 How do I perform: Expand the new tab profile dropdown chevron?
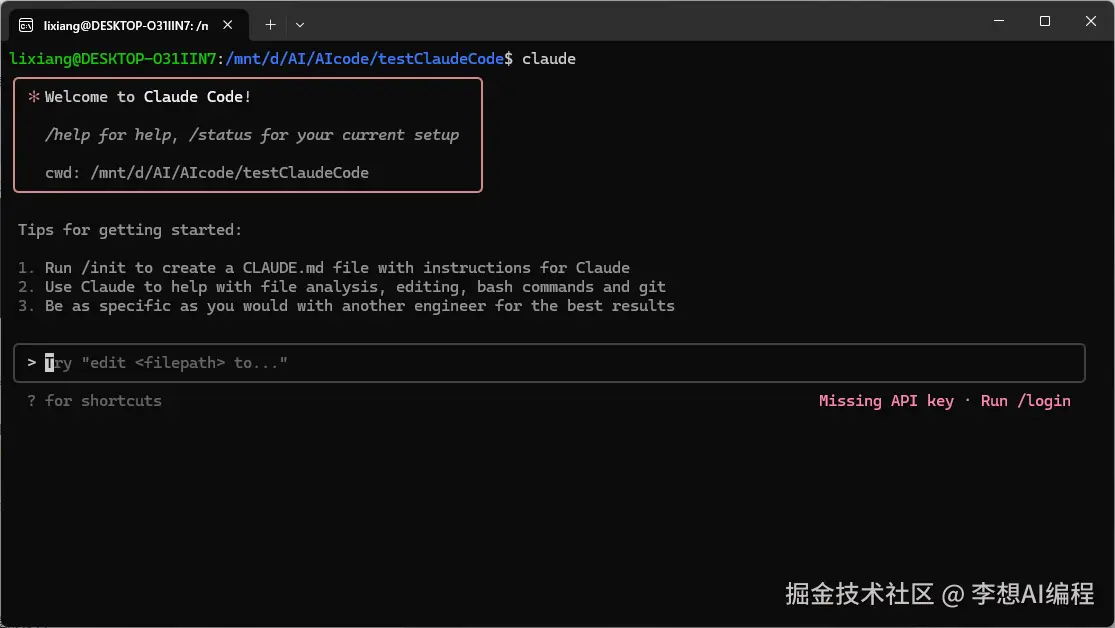(300, 25)
